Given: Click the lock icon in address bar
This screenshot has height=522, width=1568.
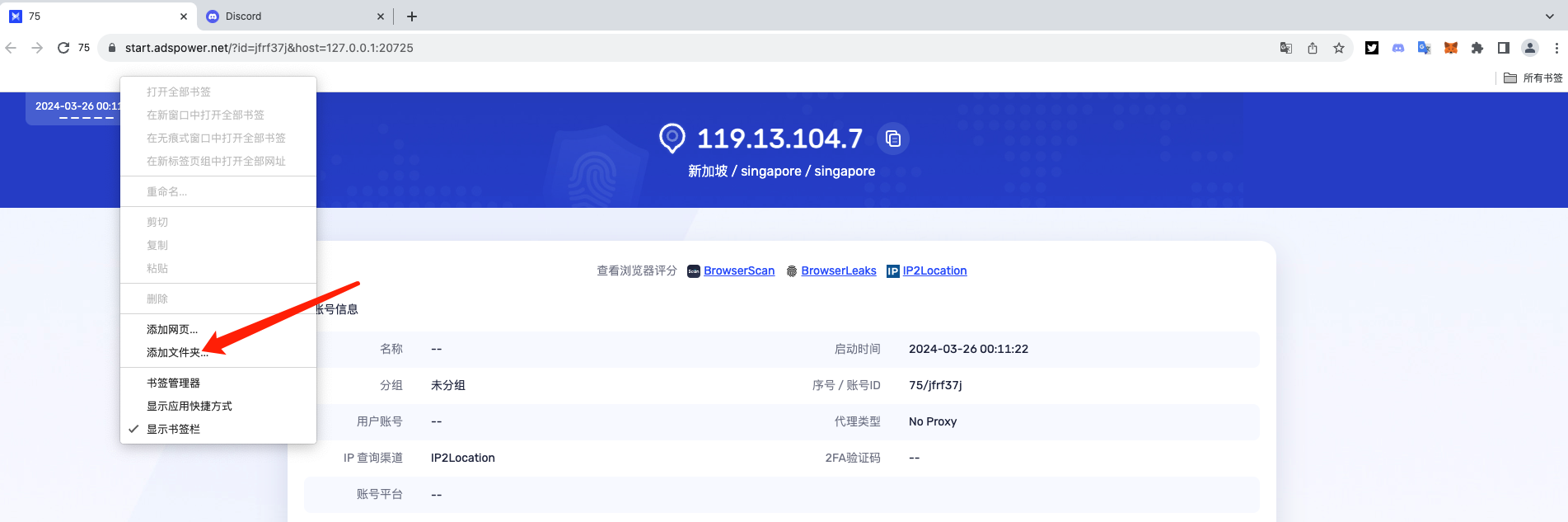Looking at the screenshot, I should 112,48.
